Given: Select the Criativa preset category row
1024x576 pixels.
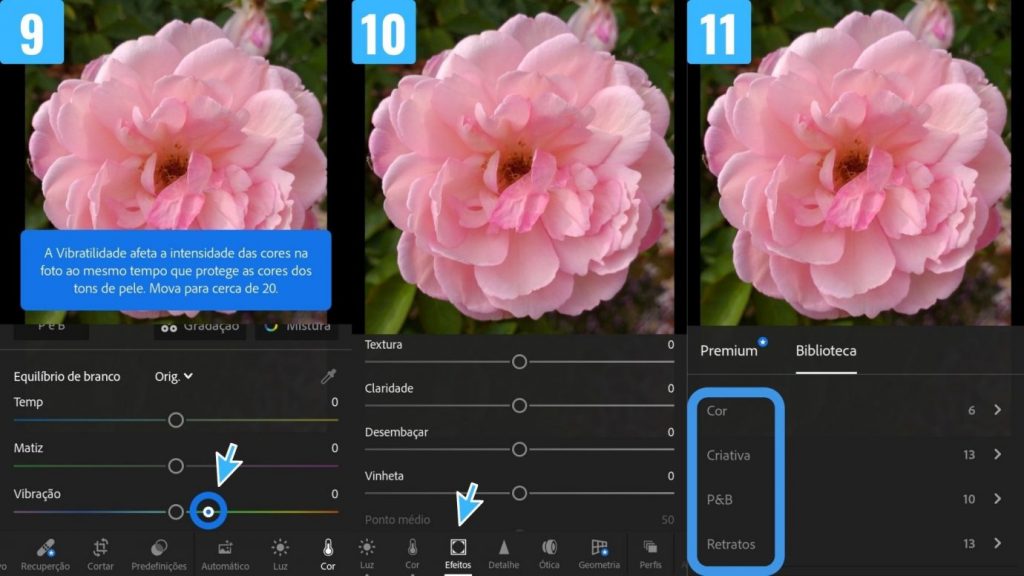Looking at the screenshot, I should (x=856, y=455).
